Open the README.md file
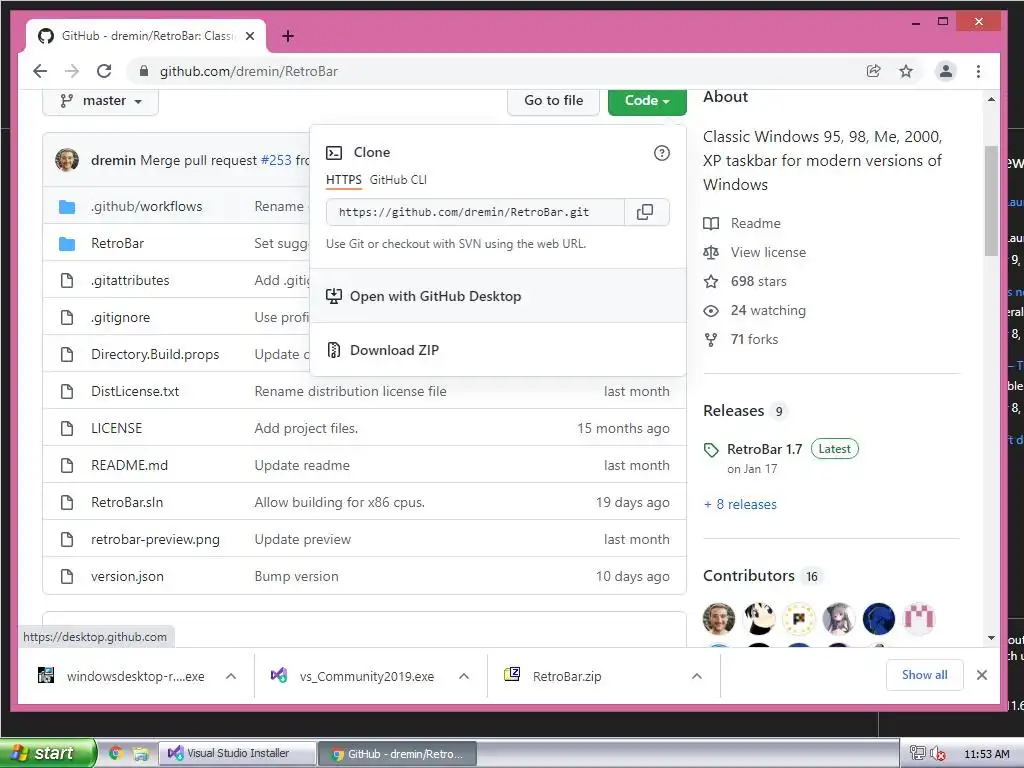Image resolution: width=1024 pixels, height=768 pixels. 129,466
